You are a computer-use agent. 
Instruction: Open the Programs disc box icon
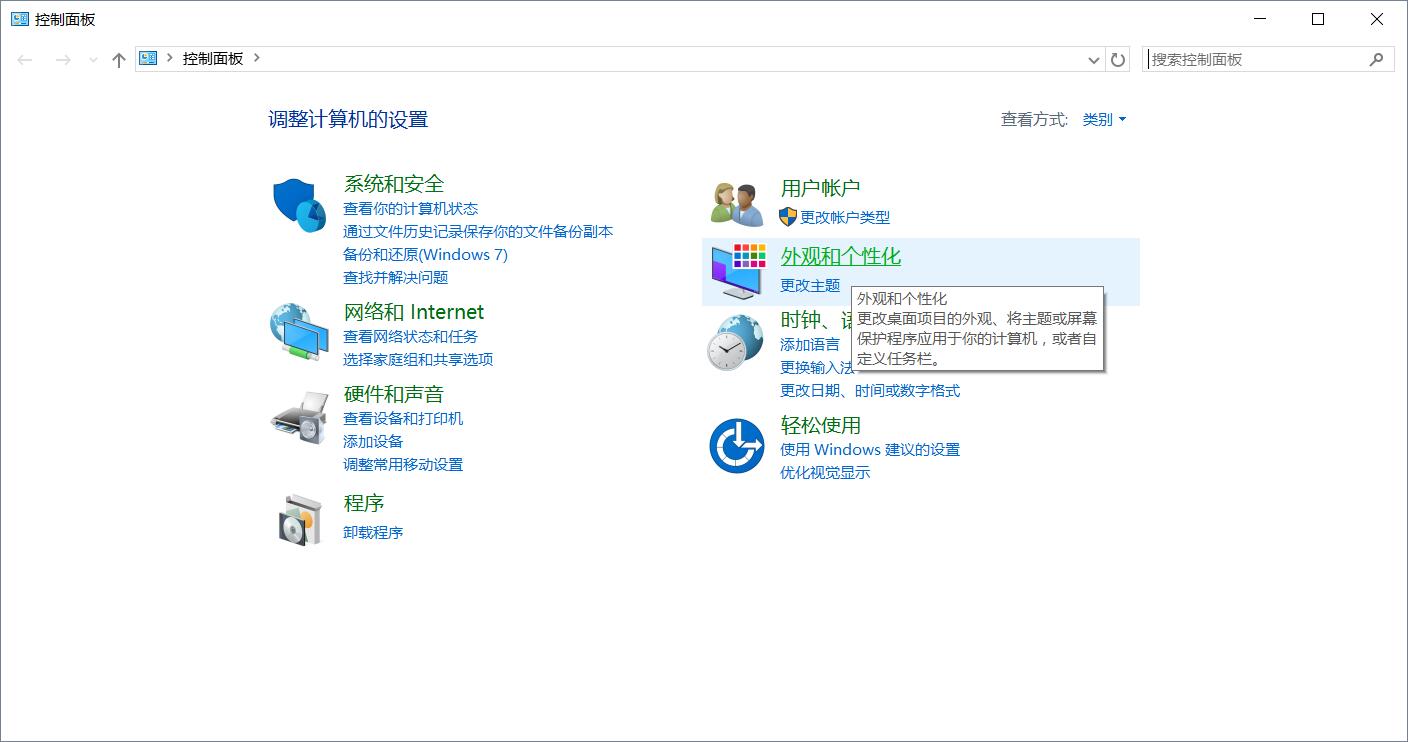(300, 519)
